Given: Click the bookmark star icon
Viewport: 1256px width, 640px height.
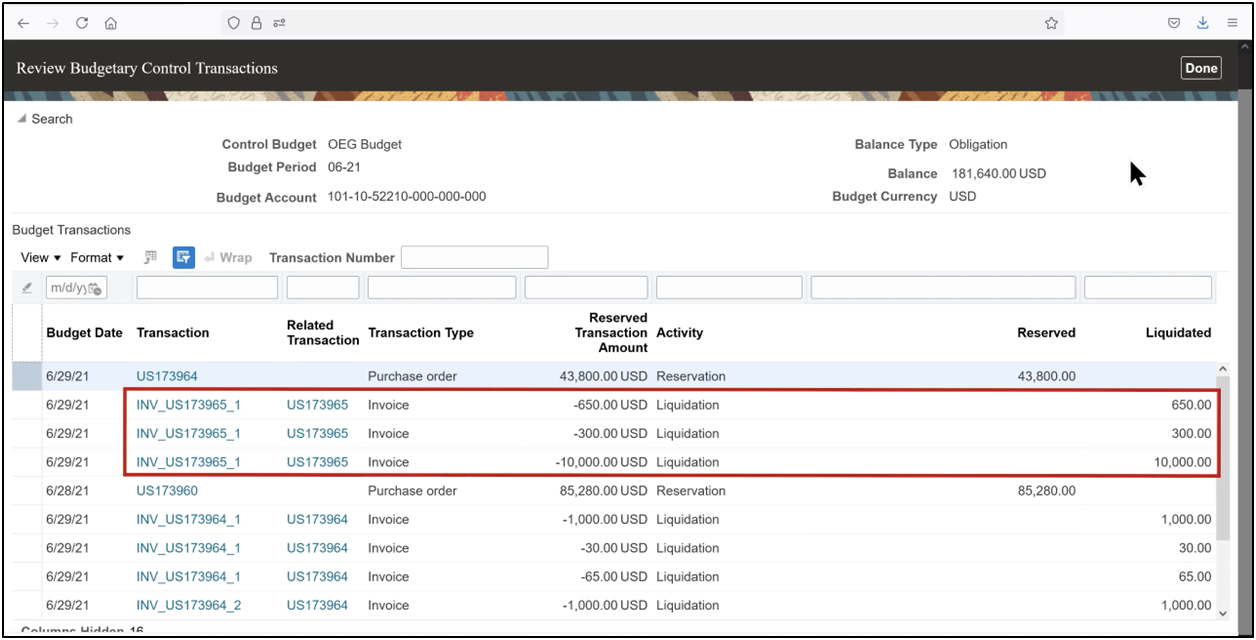Looking at the screenshot, I should (1051, 22).
